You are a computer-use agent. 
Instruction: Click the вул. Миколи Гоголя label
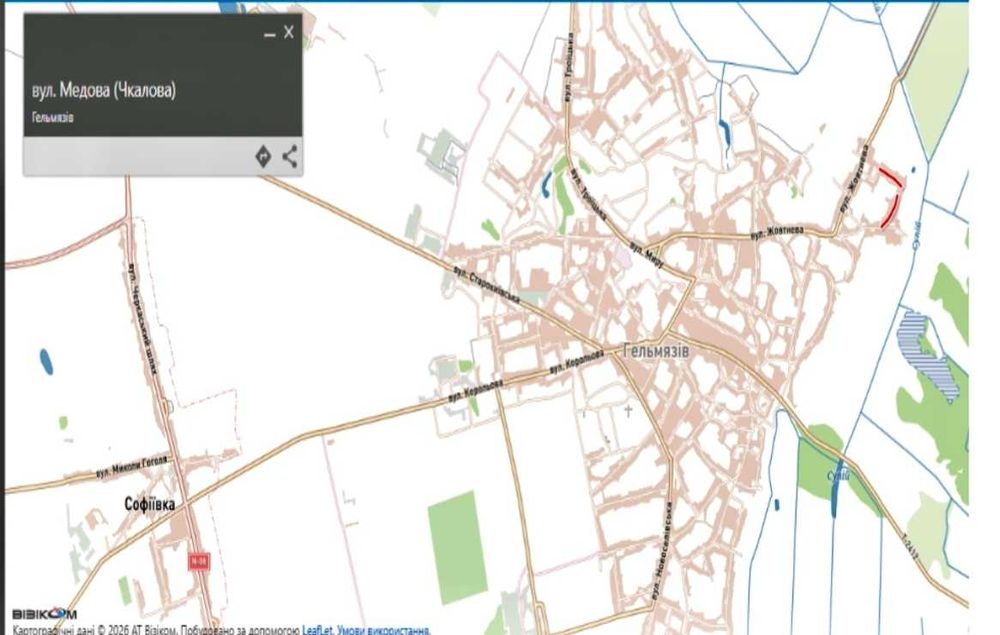[132, 467]
